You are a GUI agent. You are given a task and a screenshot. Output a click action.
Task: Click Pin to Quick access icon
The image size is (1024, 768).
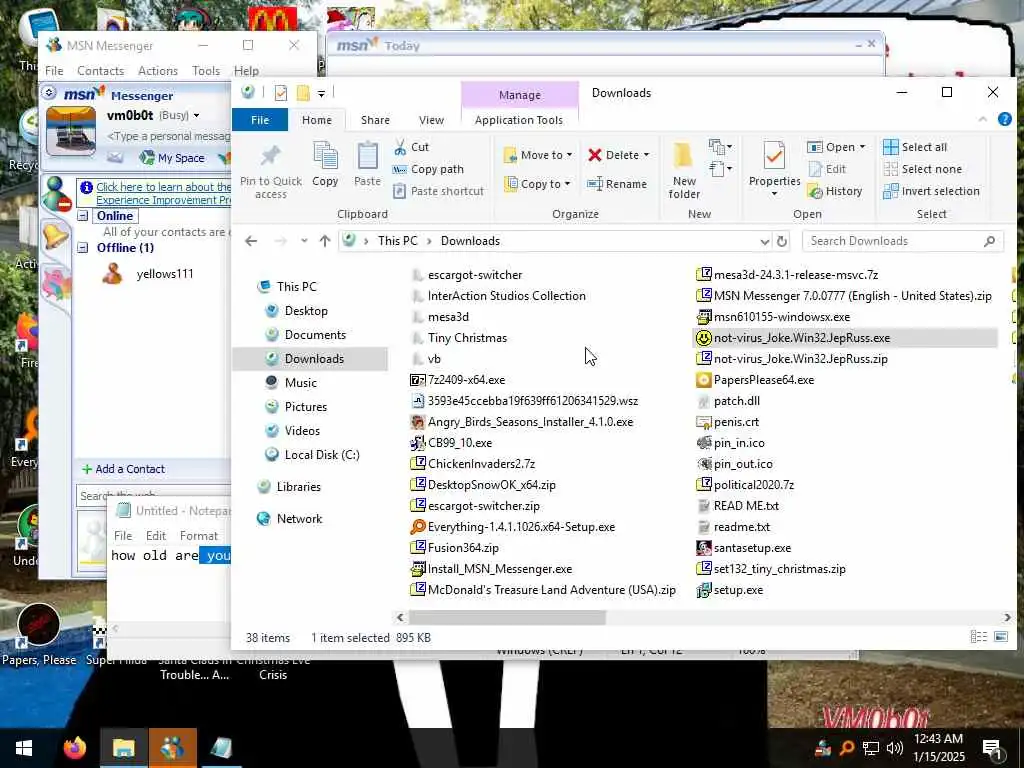point(270,157)
